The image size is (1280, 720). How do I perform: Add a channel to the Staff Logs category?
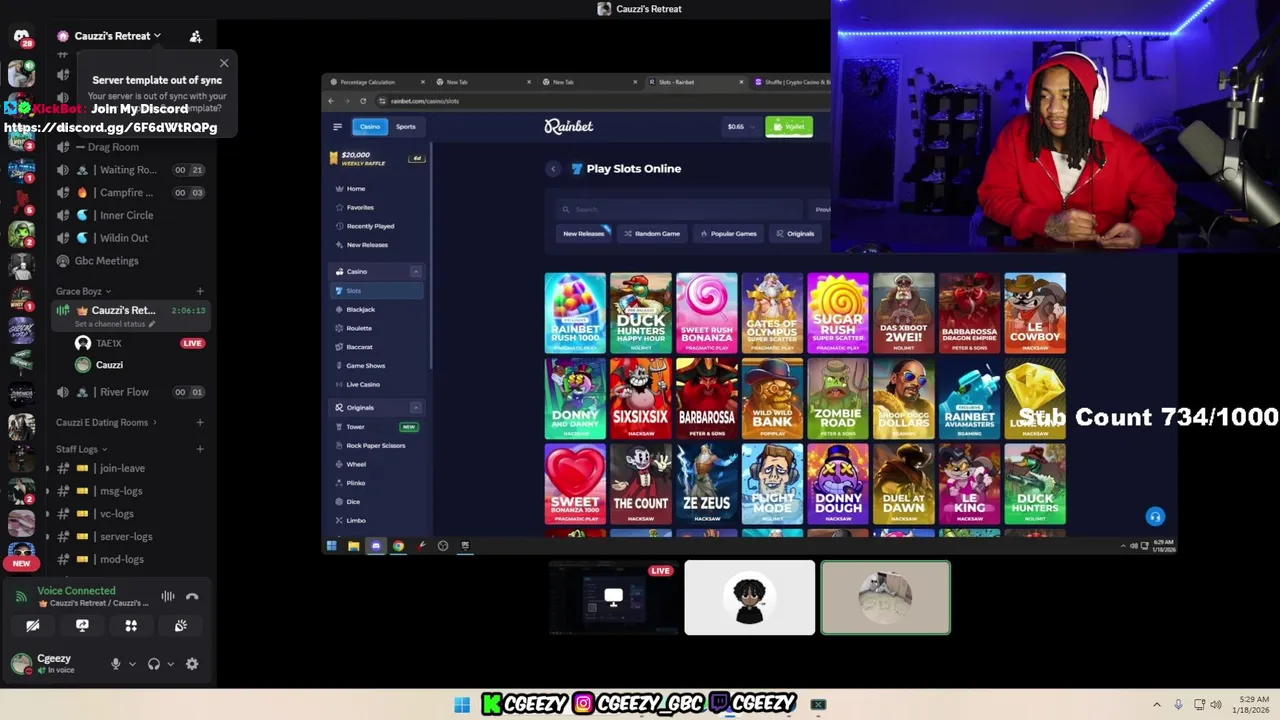pos(200,449)
